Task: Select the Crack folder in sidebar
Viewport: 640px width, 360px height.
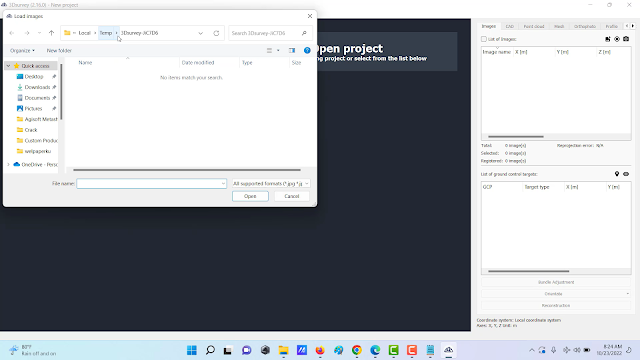Action: 31,130
